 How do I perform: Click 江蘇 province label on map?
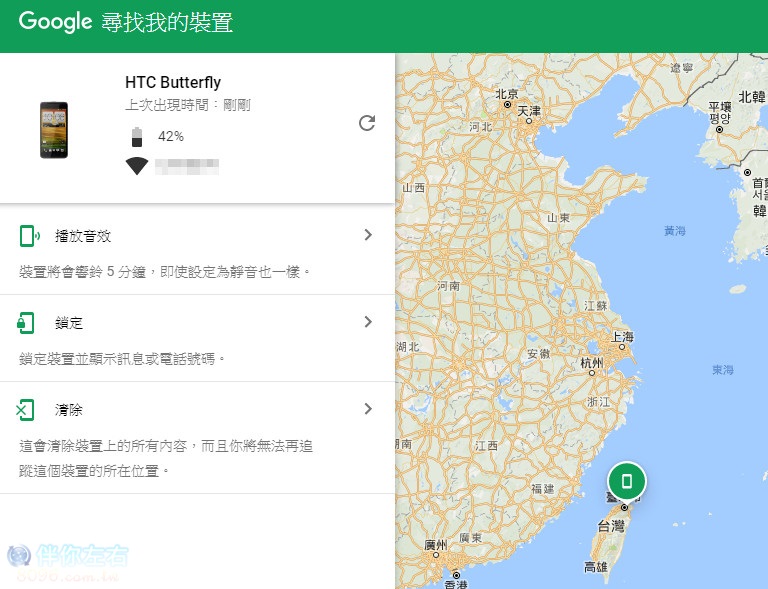pos(596,306)
